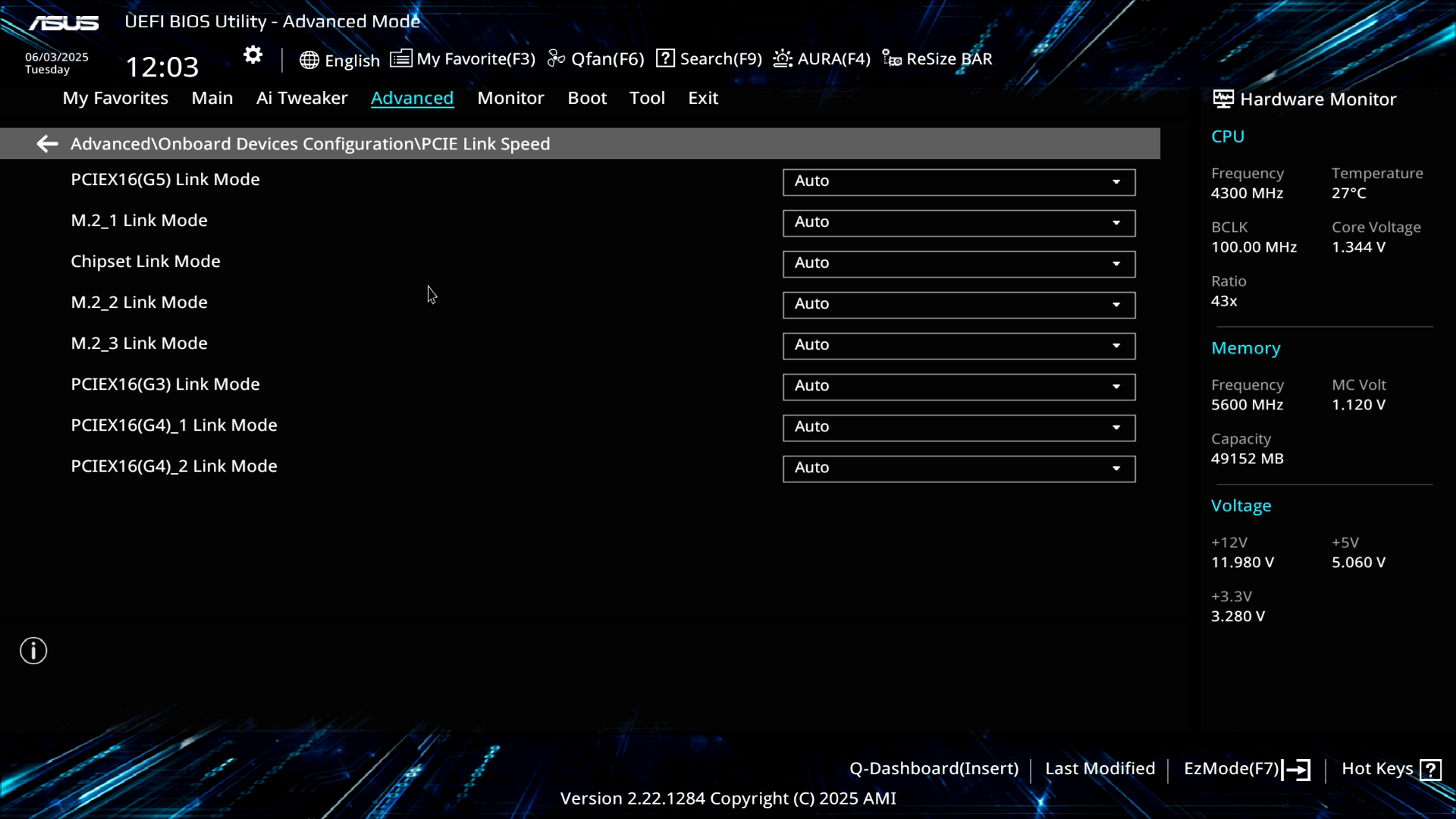Click the info circle icon
The image size is (1456, 819).
(x=33, y=651)
